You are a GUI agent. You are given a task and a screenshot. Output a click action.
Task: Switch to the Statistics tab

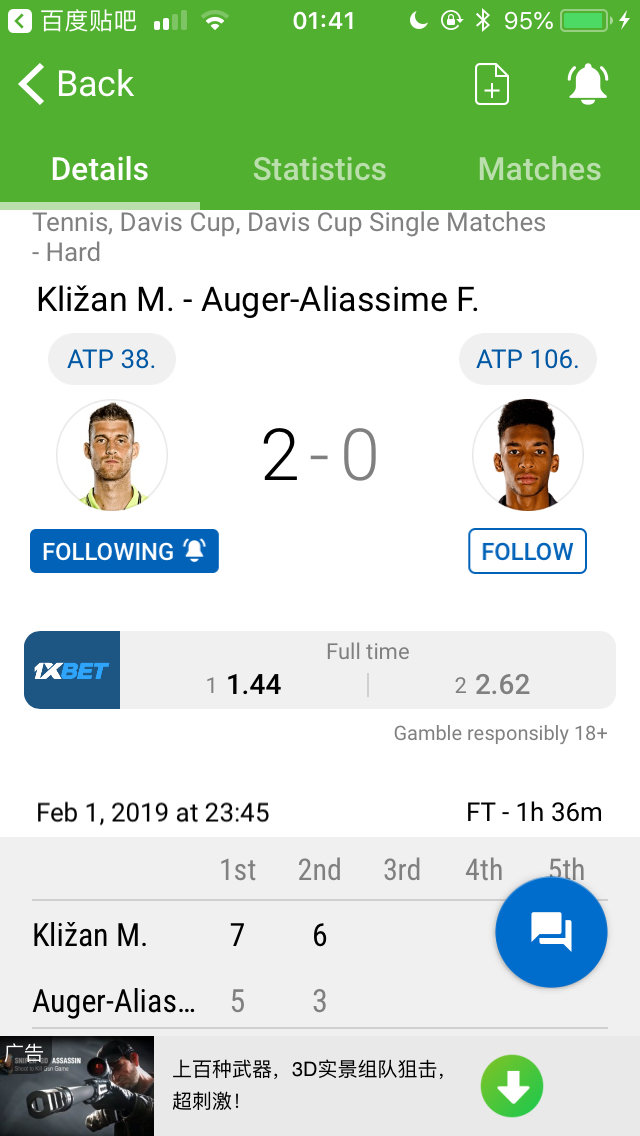pyautogui.click(x=319, y=169)
